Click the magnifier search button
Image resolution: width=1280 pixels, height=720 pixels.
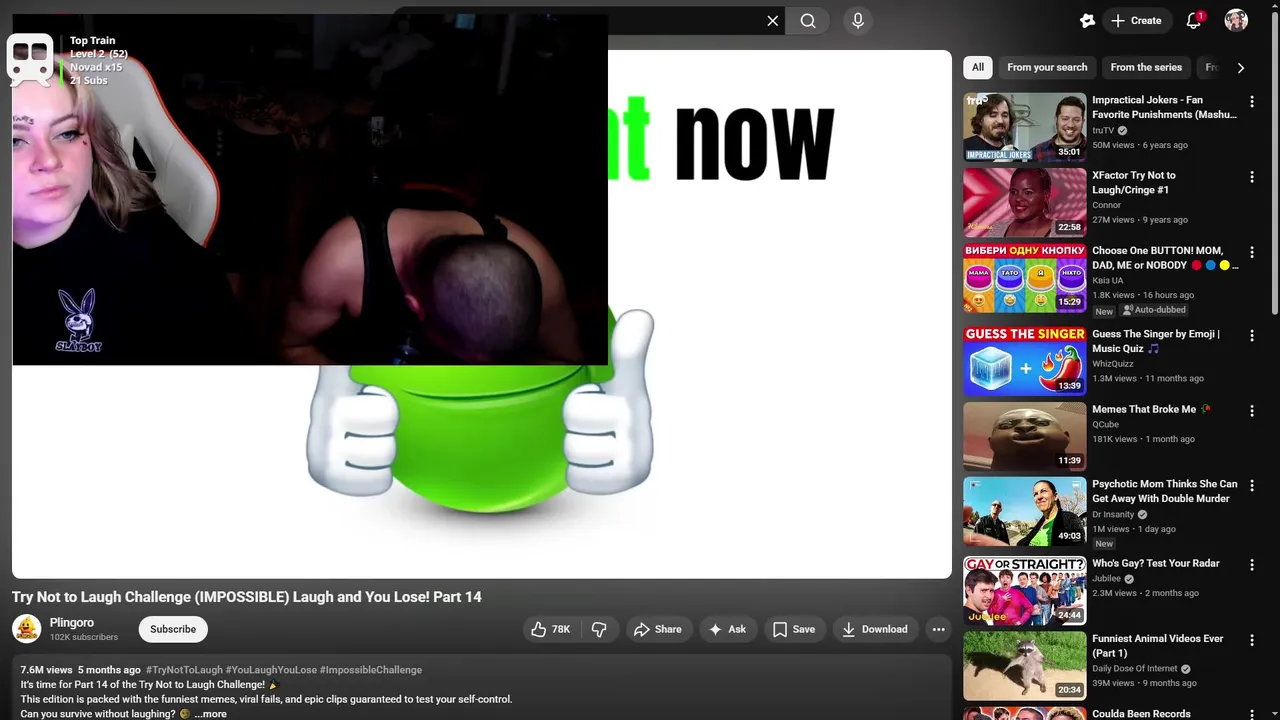click(808, 21)
